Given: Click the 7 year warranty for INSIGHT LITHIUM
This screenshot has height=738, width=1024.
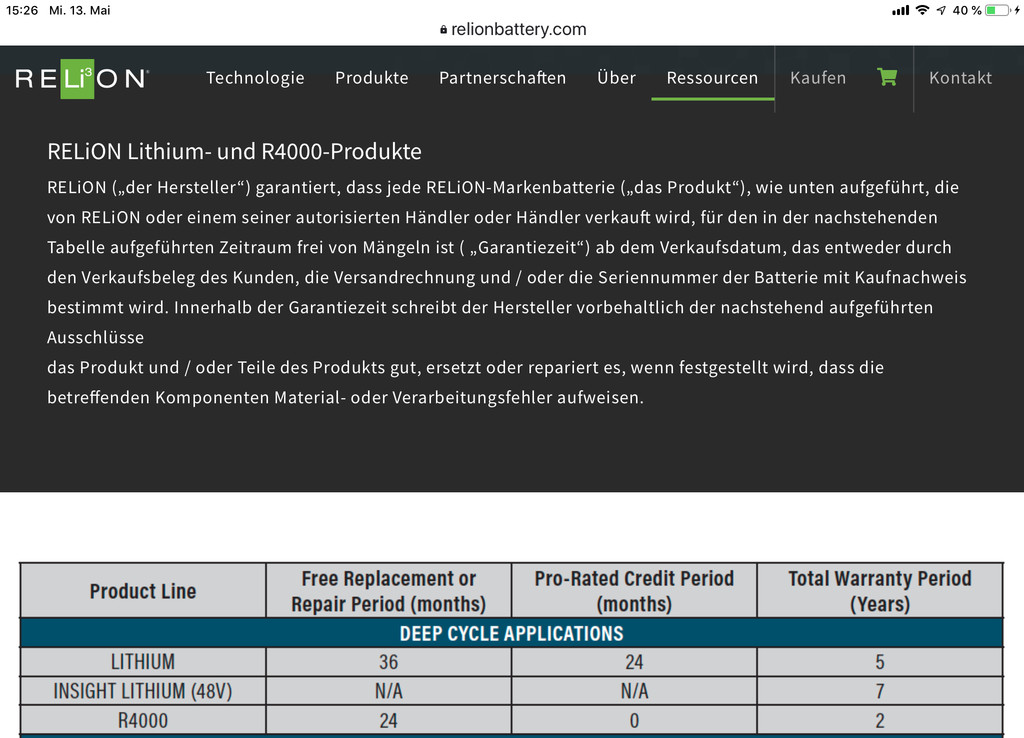Looking at the screenshot, I should [880, 691].
